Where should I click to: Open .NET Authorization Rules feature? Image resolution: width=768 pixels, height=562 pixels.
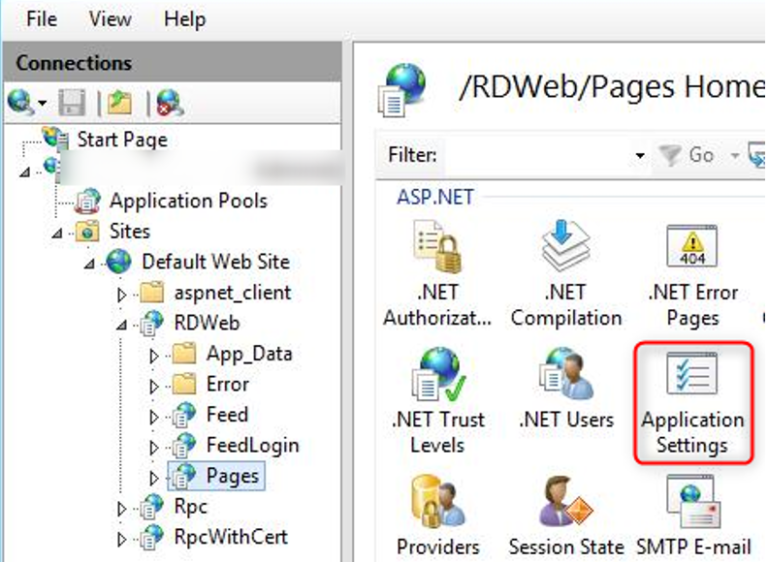[x=437, y=273]
